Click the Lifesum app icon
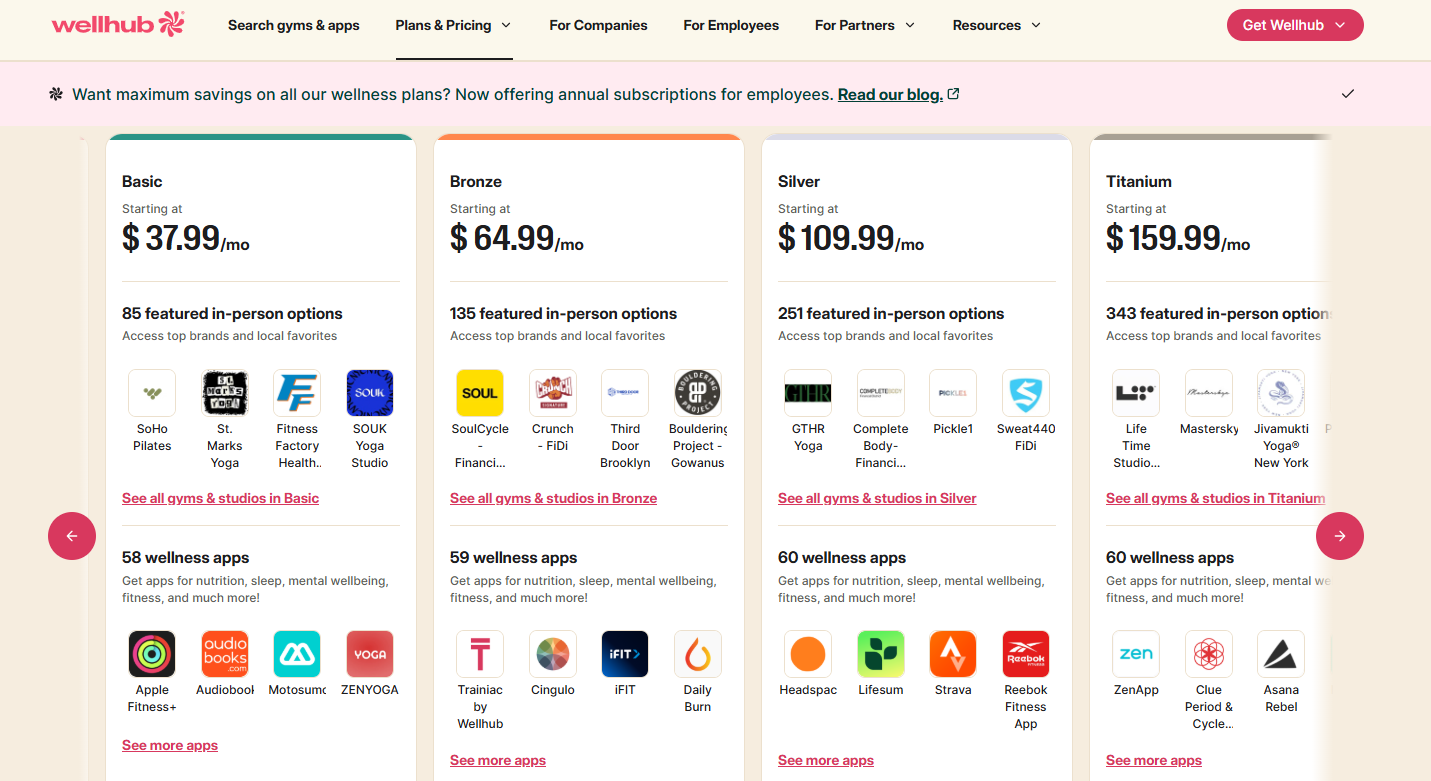The width and height of the screenshot is (1431, 781). pyautogui.click(x=881, y=654)
